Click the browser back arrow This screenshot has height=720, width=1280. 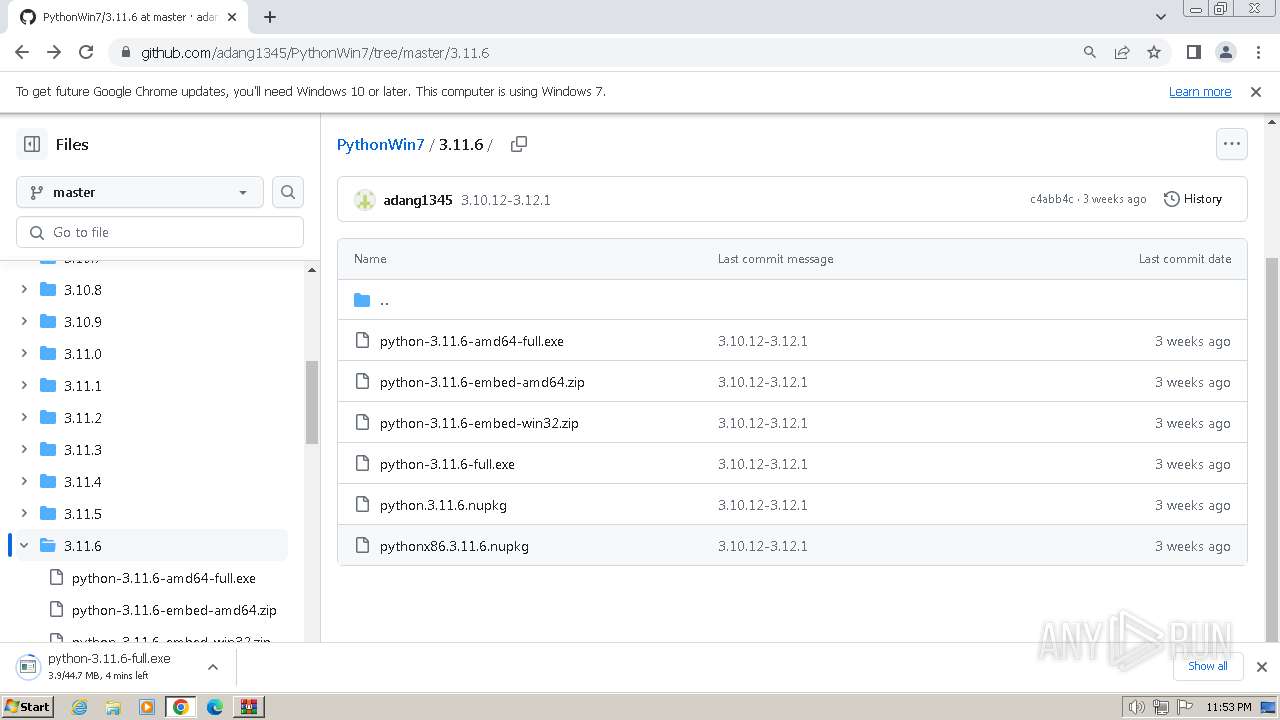coord(22,53)
